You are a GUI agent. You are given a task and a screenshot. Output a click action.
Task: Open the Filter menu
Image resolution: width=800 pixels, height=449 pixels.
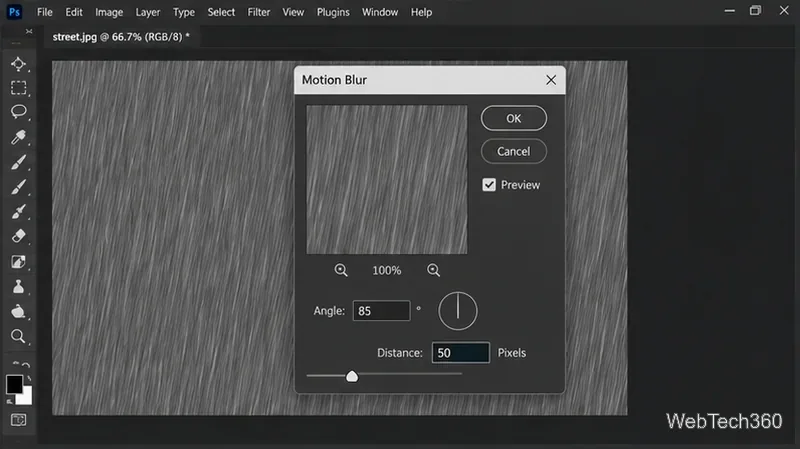(259, 12)
